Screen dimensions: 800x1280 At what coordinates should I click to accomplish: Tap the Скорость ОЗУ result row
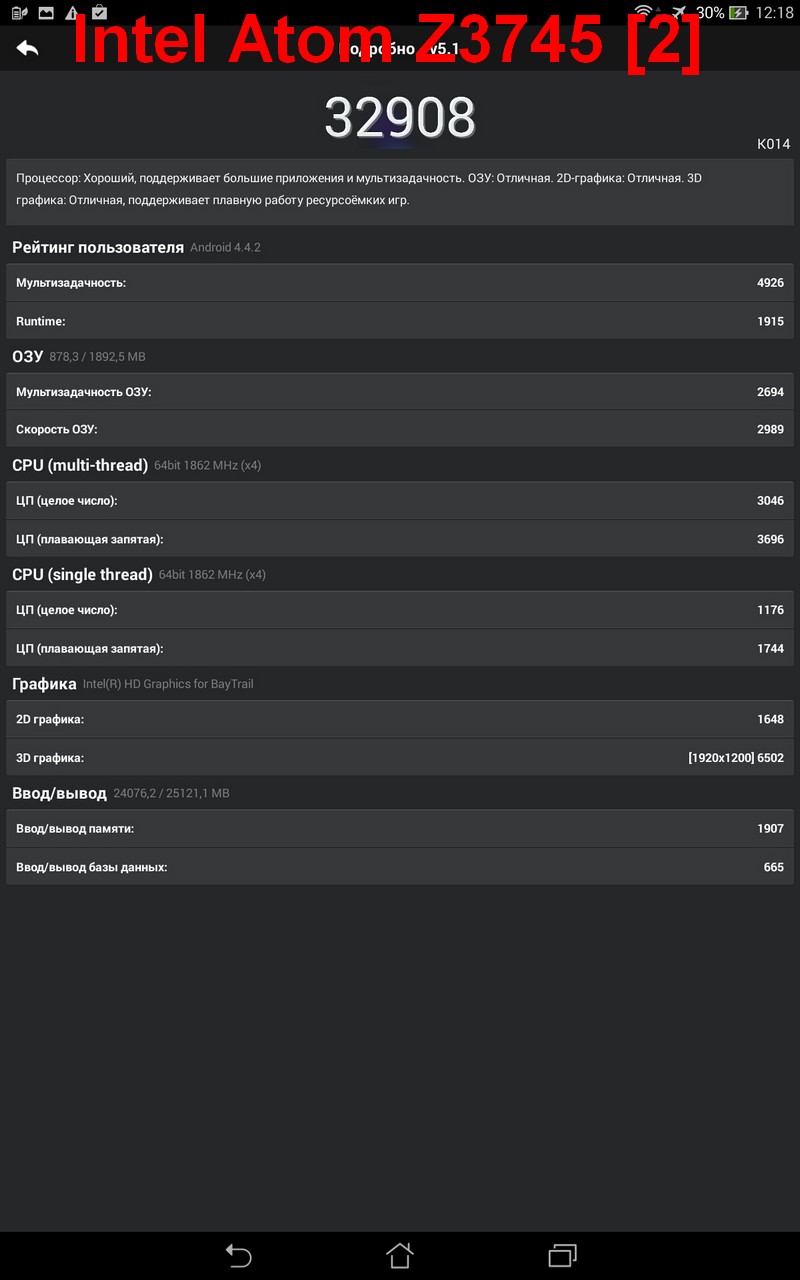coord(400,429)
